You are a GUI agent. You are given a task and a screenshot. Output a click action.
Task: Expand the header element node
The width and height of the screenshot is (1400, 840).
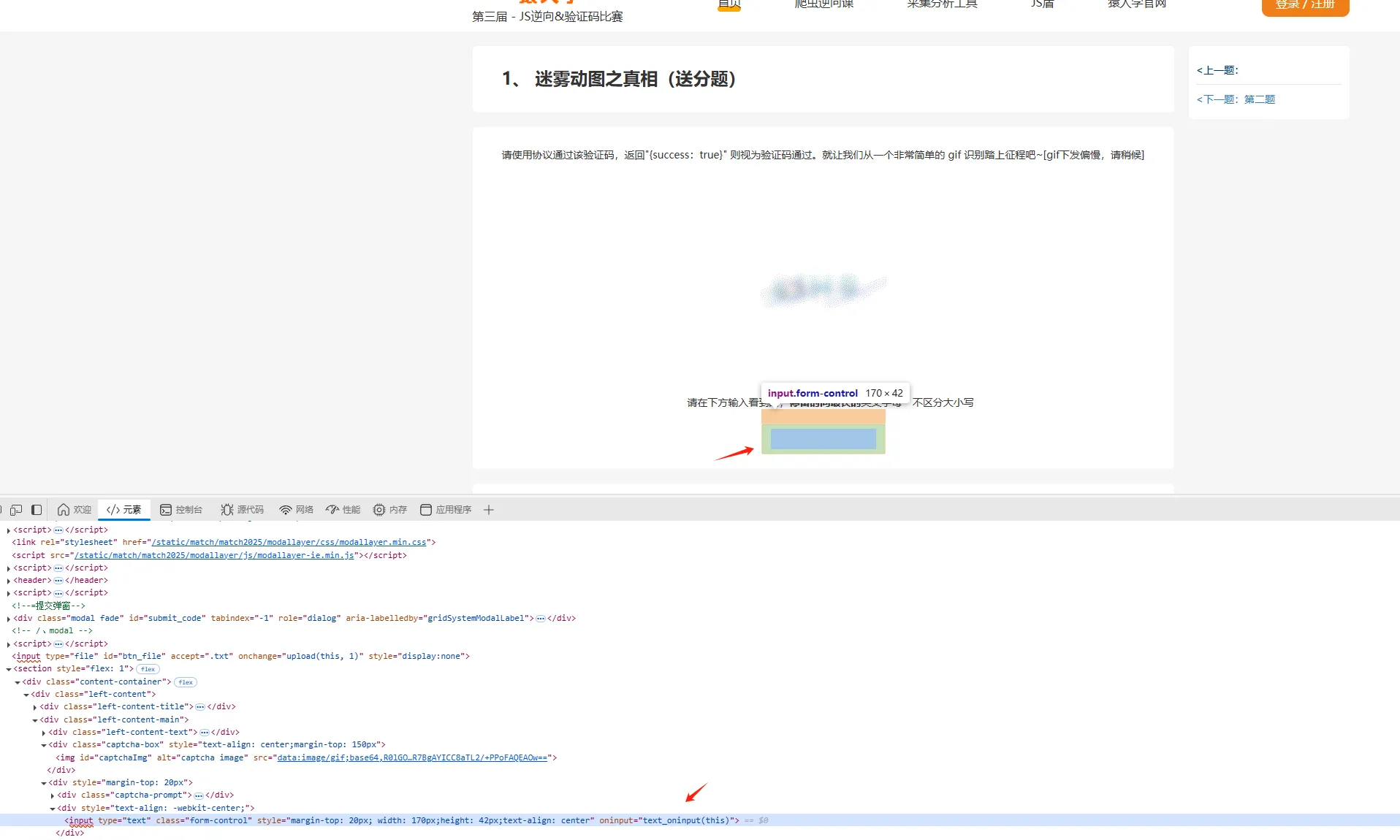coord(9,581)
